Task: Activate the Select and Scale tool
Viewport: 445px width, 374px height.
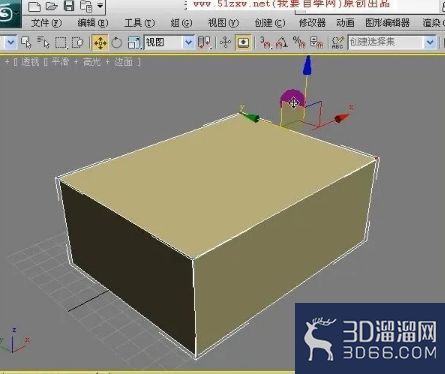Action: 134,43
